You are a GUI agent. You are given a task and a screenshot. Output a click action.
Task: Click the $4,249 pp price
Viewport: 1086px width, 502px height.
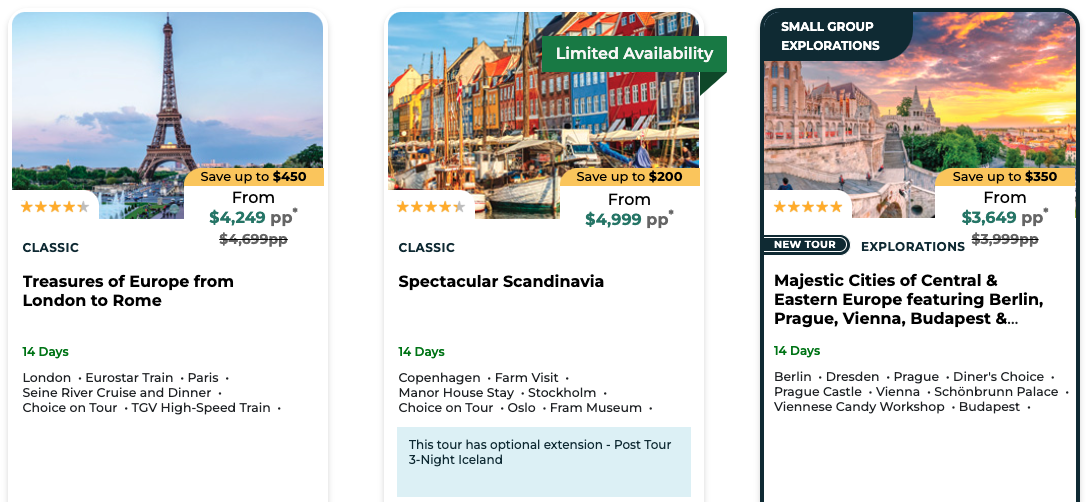[x=251, y=217]
